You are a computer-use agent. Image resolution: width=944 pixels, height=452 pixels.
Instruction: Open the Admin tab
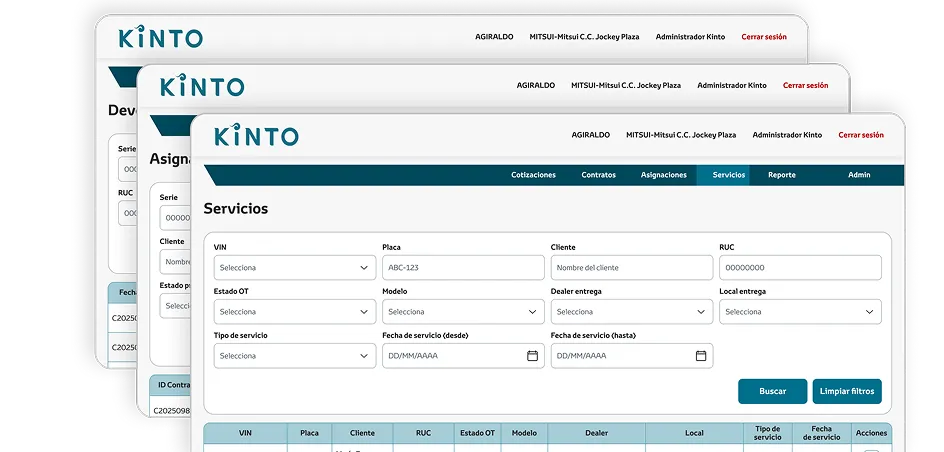859,175
